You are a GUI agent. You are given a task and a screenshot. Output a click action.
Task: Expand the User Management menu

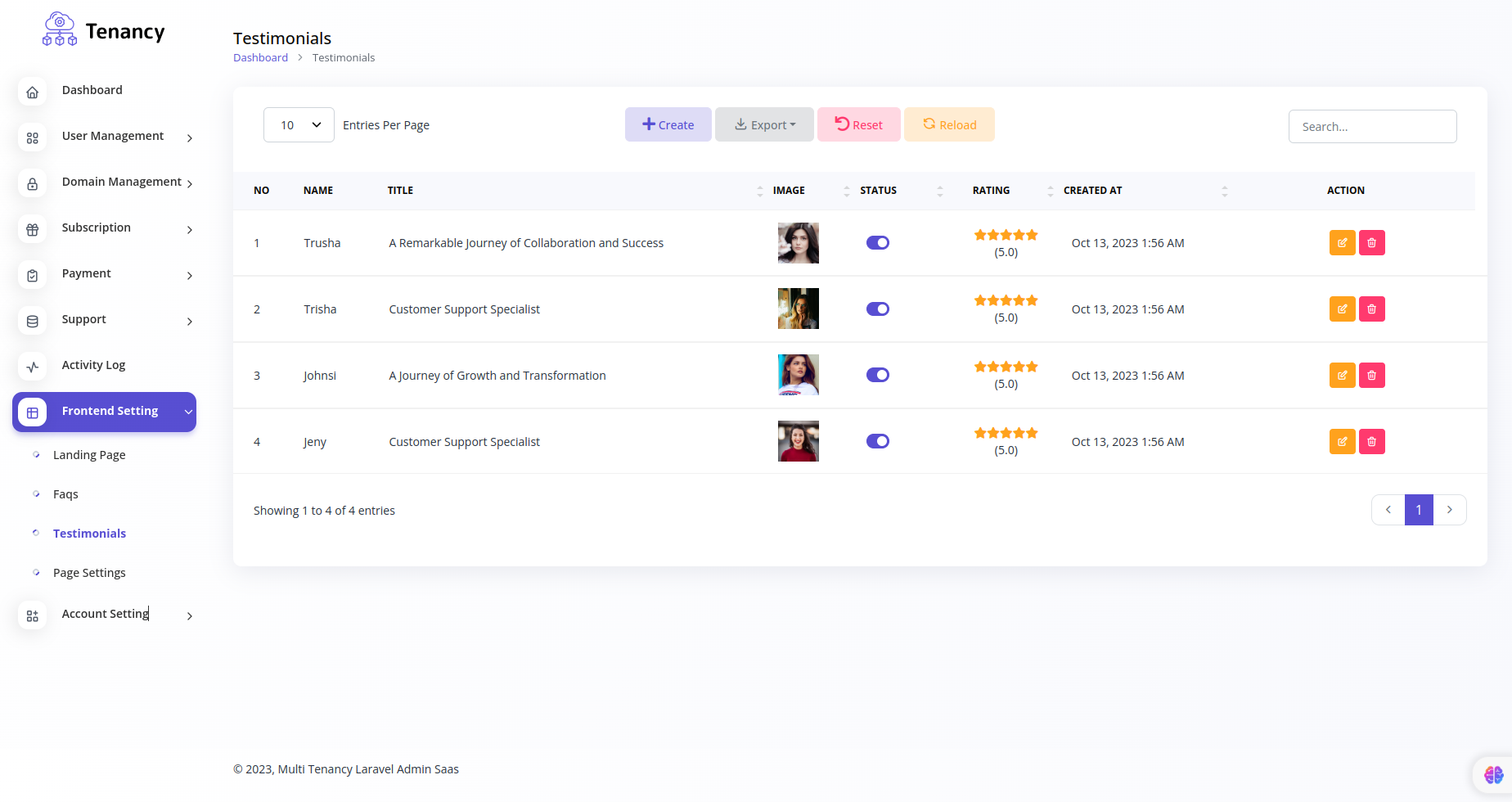pos(112,136)
